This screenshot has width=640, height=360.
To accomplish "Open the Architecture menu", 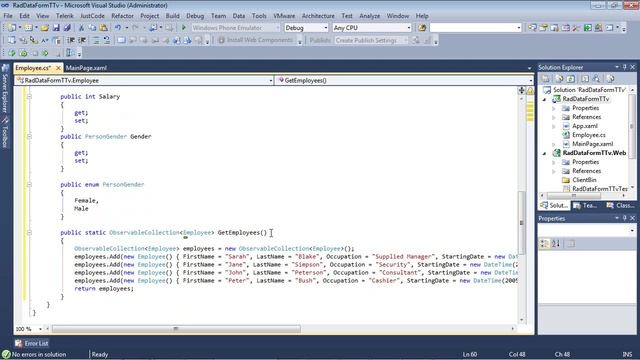I will tap(318, 16).
